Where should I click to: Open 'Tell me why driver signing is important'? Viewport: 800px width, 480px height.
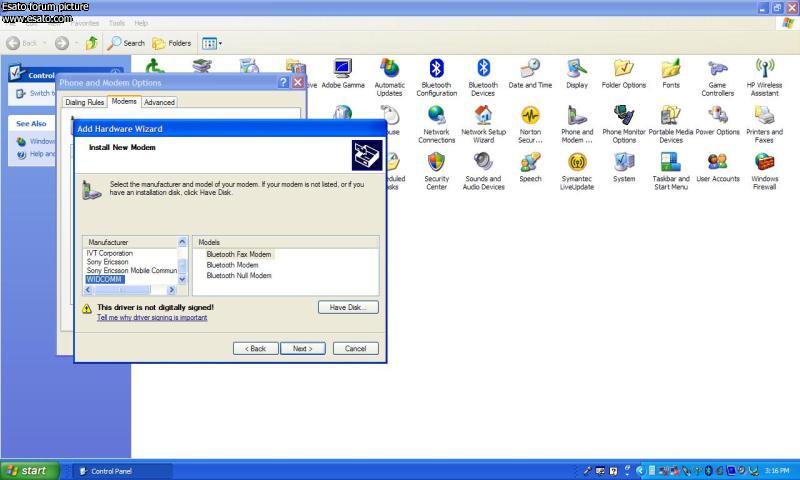152,318
